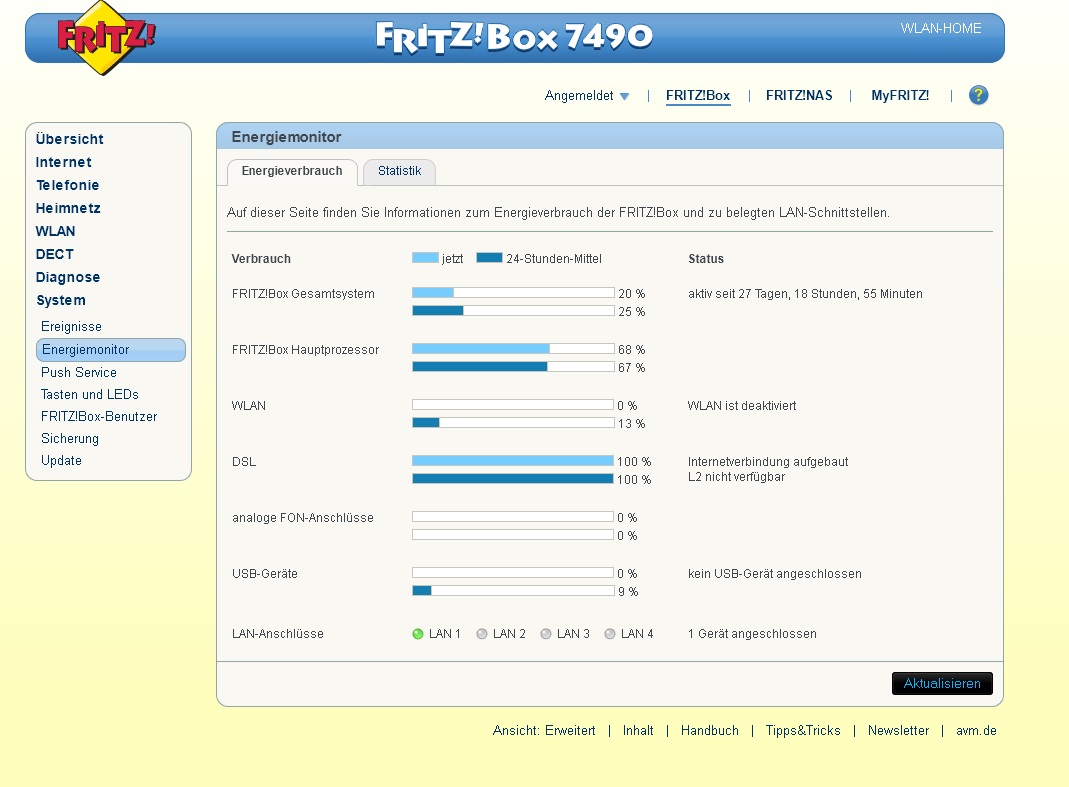The height and width of the screenshot is (787, 1069).
Task: Click the WLAN-HOME header text
Action: [x=941, y=28]
